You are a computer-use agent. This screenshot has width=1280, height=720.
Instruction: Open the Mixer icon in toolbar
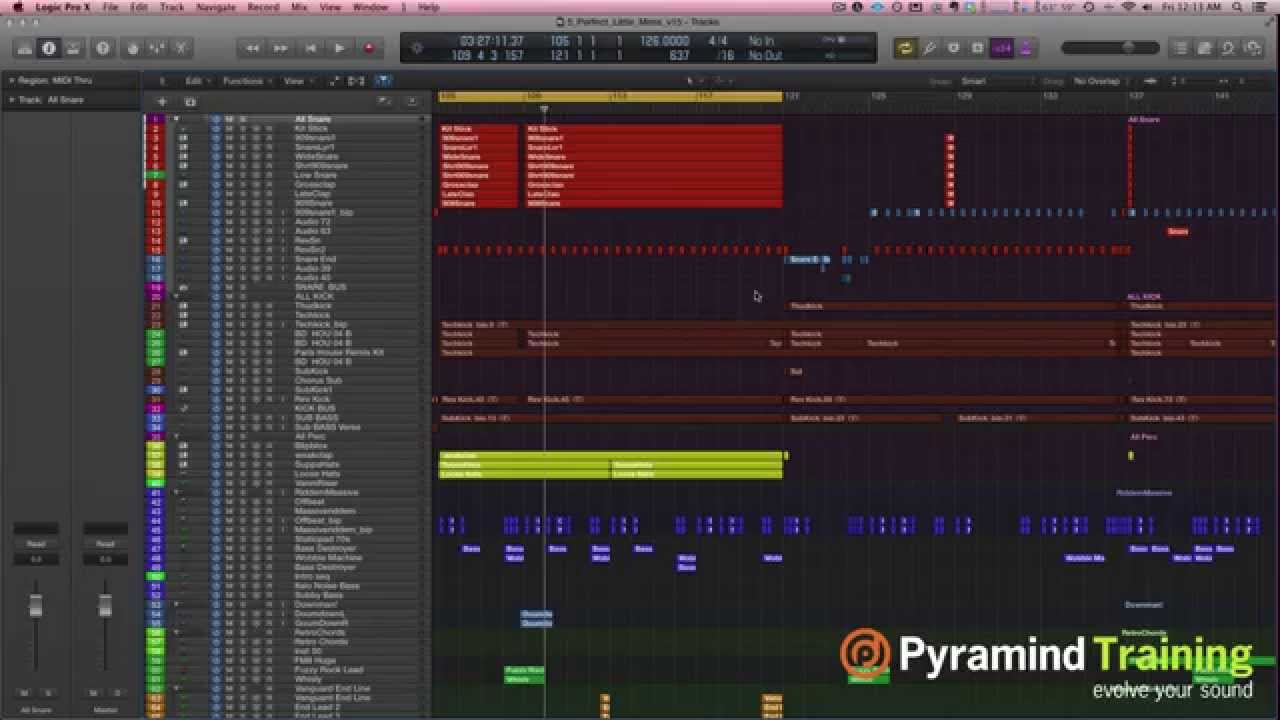(157, 48)
